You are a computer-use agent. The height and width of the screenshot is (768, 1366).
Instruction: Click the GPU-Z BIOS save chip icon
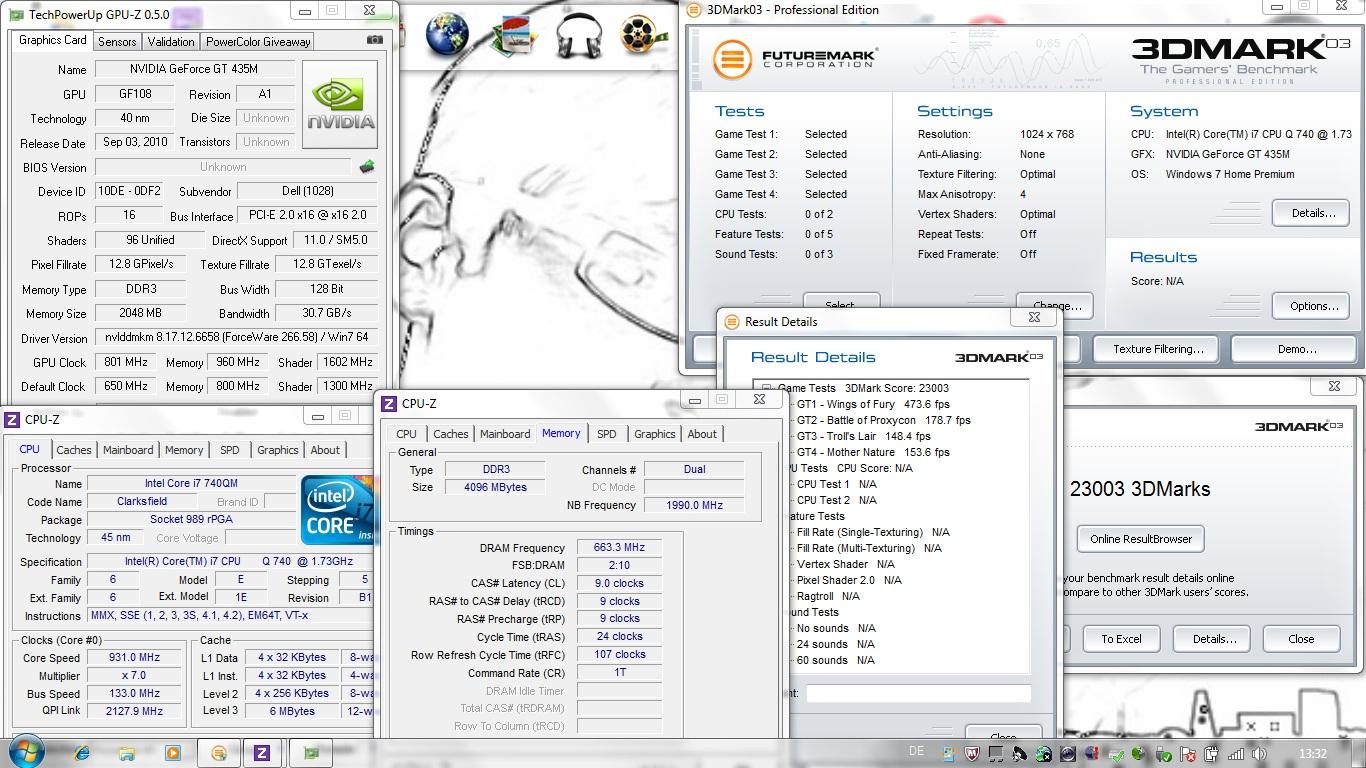[x=367, y=167]
